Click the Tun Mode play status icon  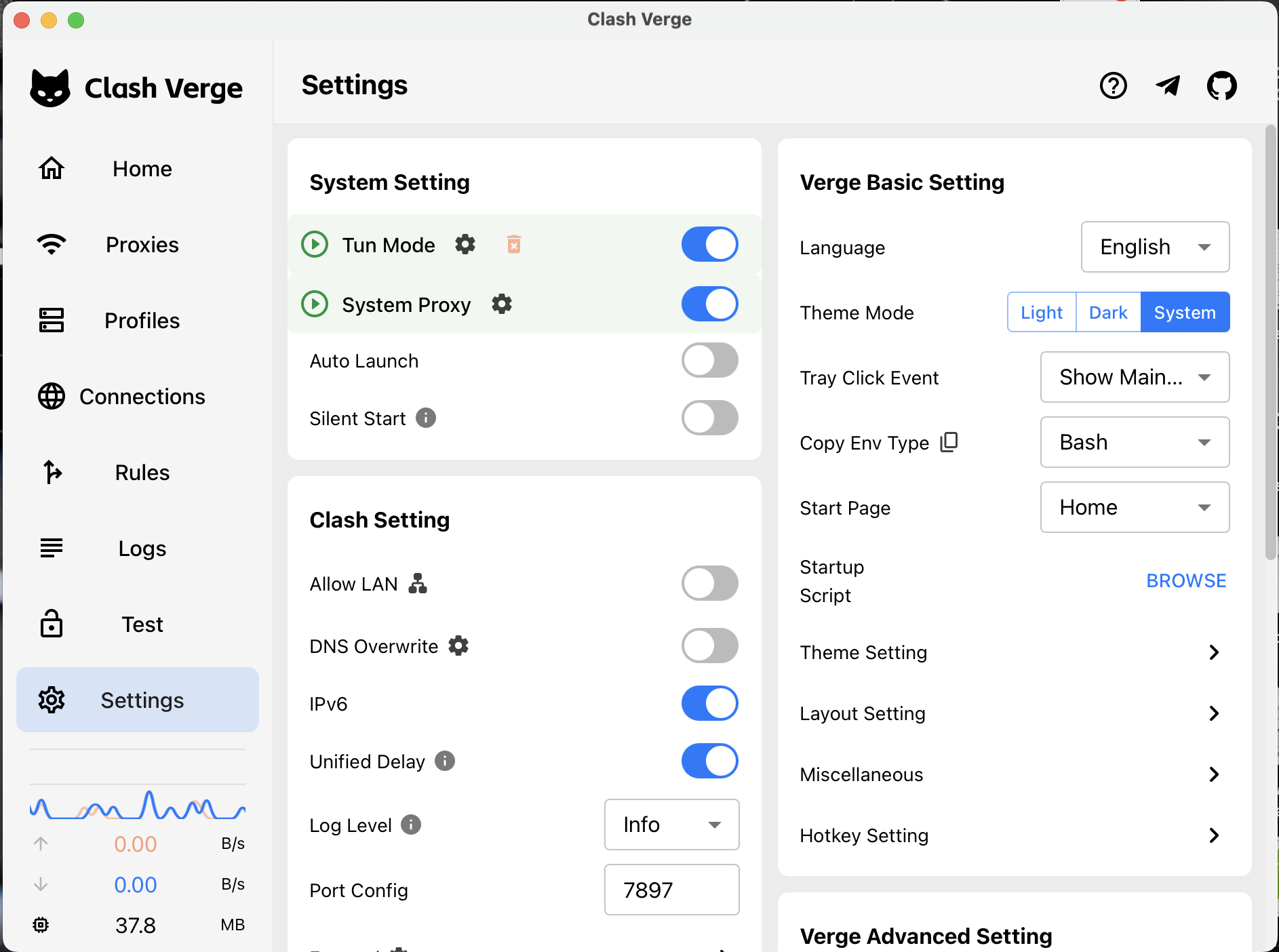(x=315, y=244)
